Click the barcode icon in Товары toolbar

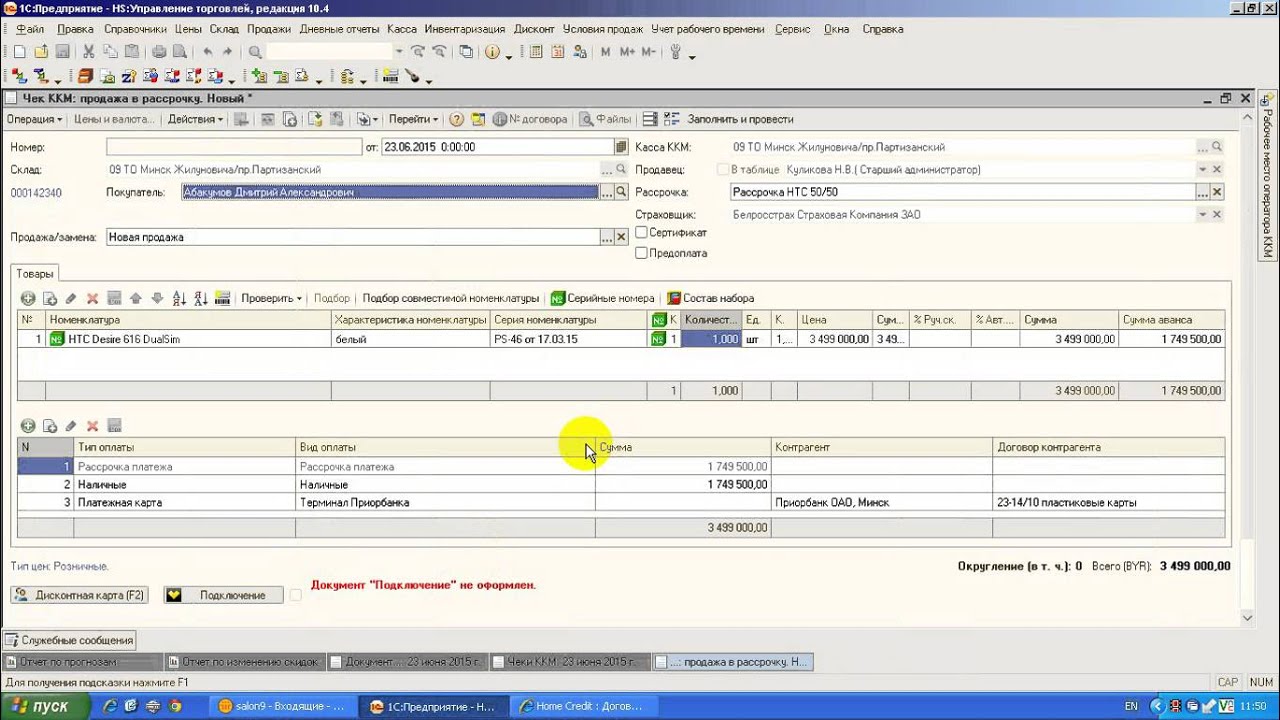222,298
